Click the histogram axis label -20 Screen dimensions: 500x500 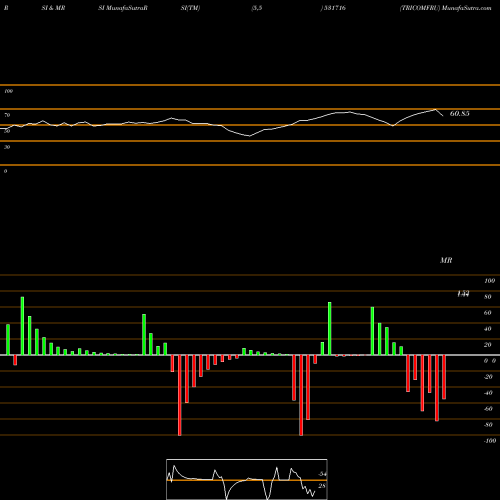(488, 377)
